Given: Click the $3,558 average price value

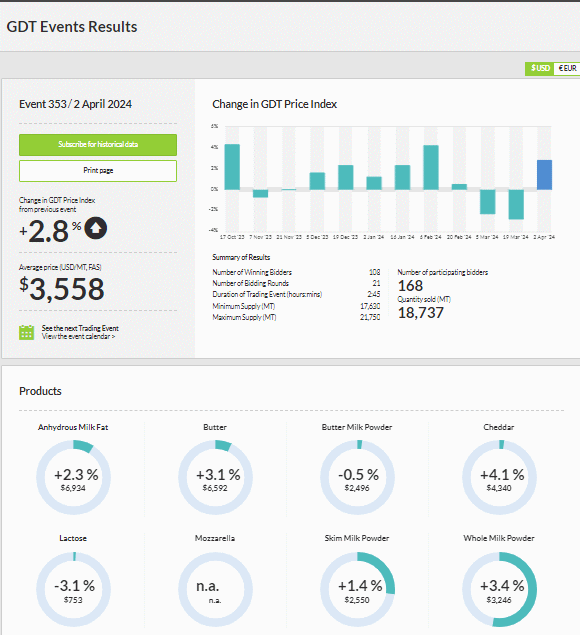Looking at the screenshot, I should coord(62,289).
